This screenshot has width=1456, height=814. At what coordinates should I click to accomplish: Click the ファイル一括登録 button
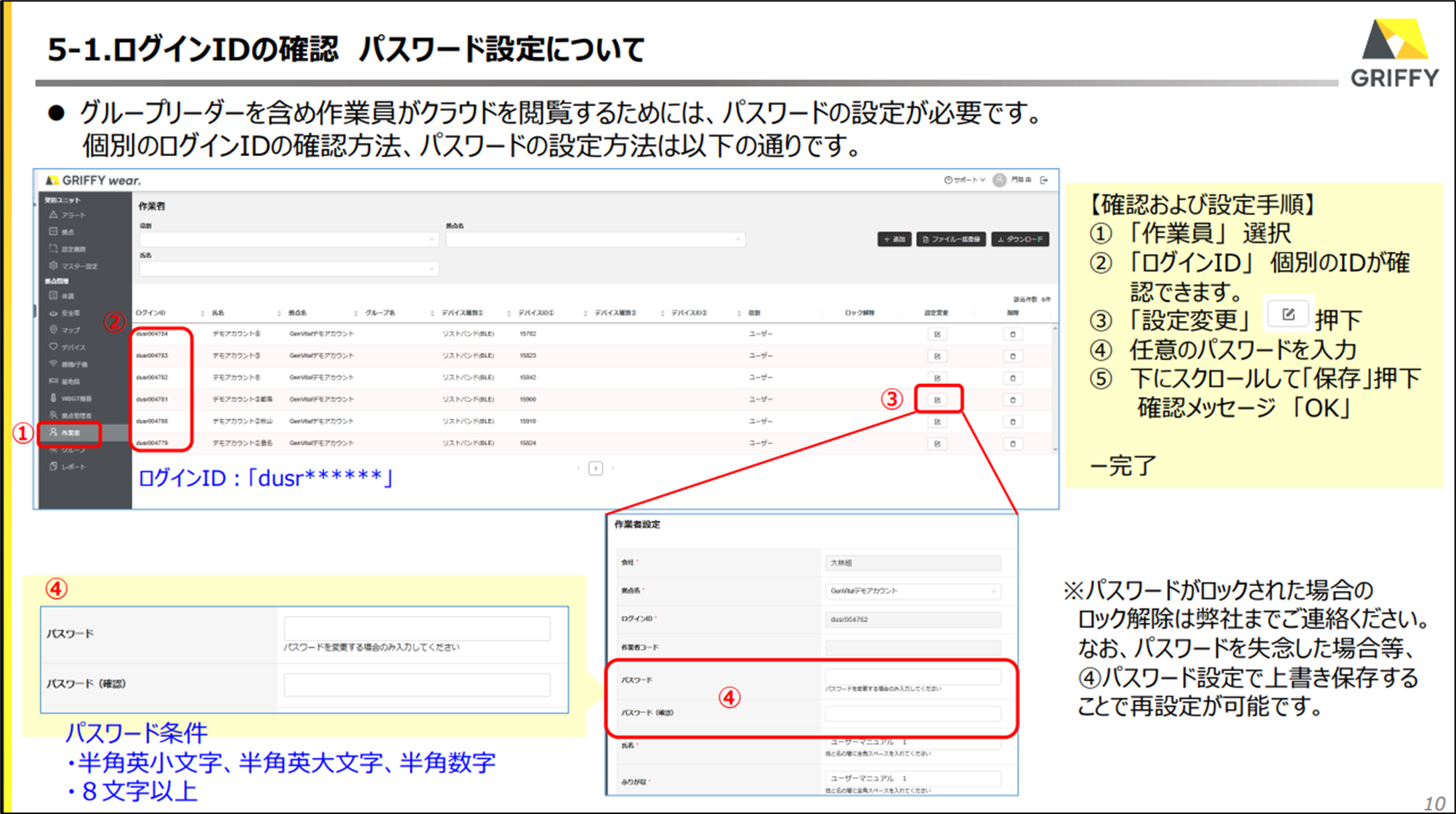point(951,239)
